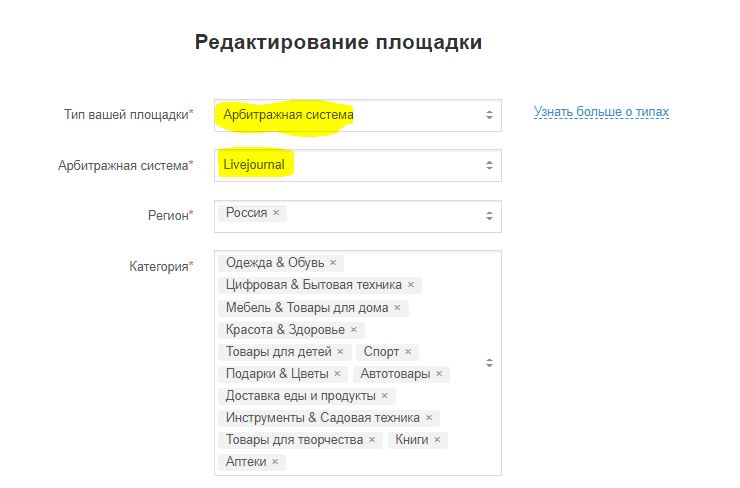Viewport: 740px width, 488px height.
Task: Open the Livejournal system dropdown
Action: (358, 166)
